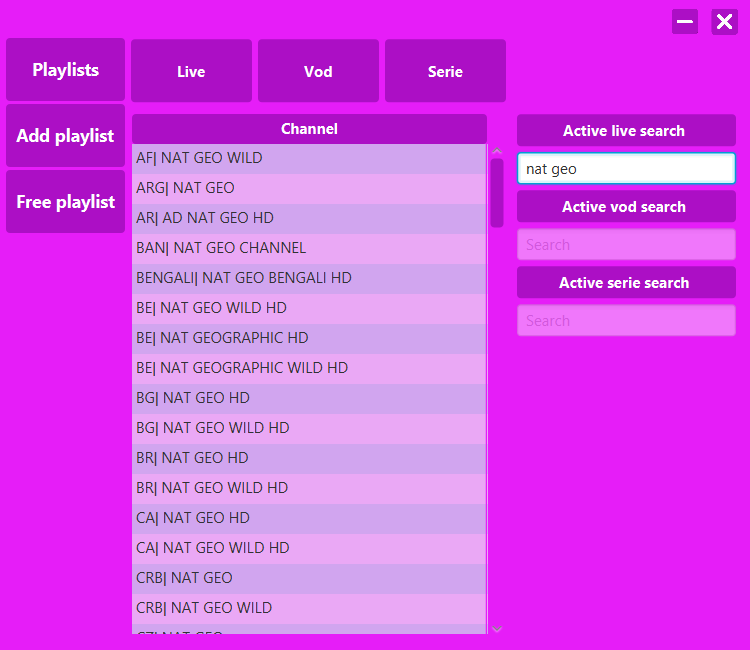Select channel BE| NAT GEOGRAPHIC WILD HD
750x650 pixels.
click(x=309, y=368)
